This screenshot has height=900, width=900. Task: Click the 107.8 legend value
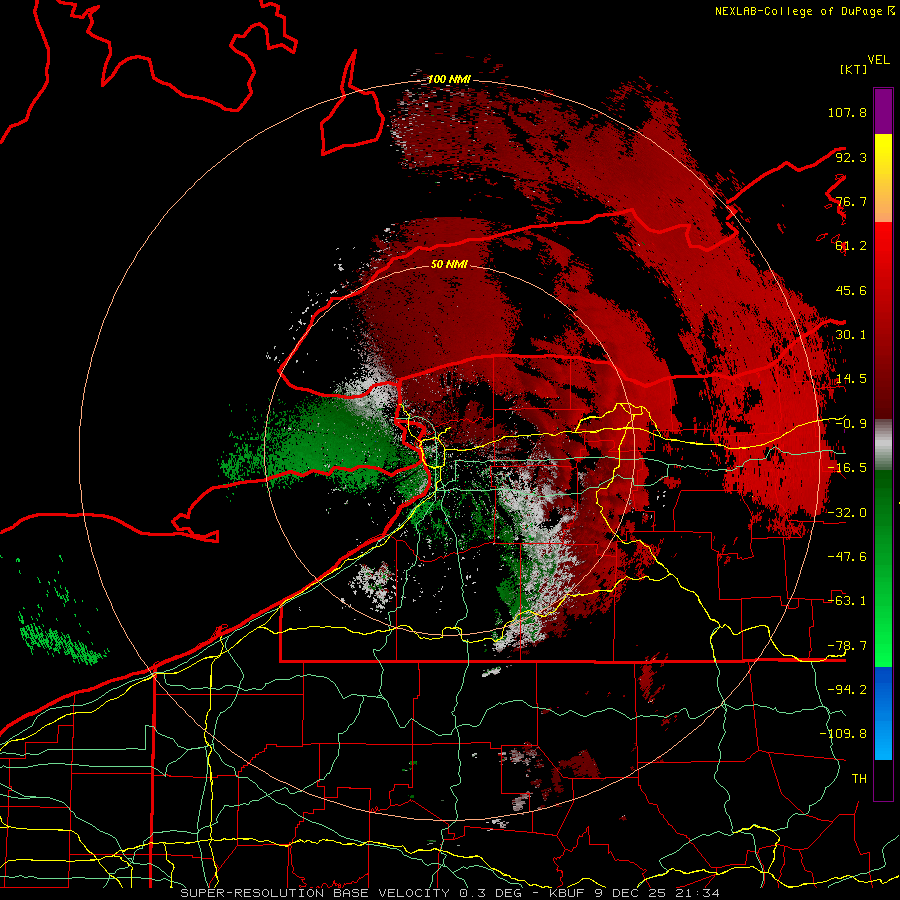coord(847,112)
